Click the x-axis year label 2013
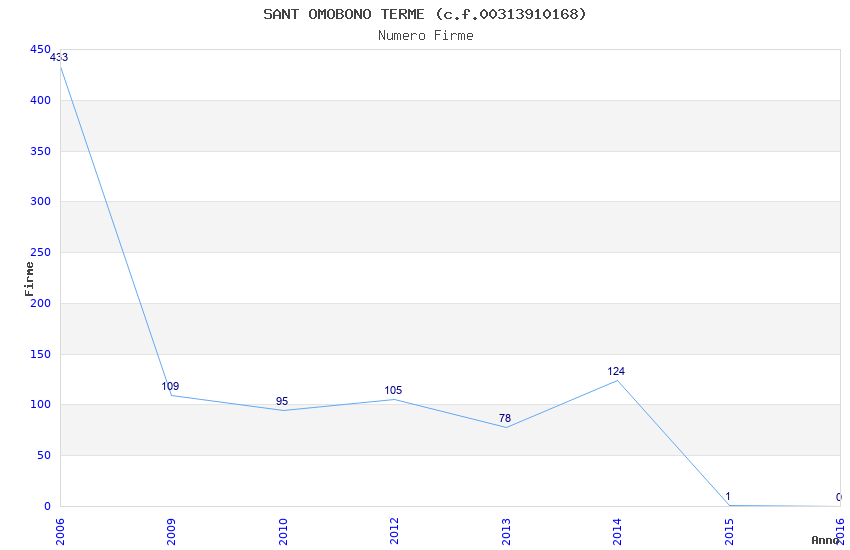The width and height of the screenshot is (850, 550). [506, 532]
